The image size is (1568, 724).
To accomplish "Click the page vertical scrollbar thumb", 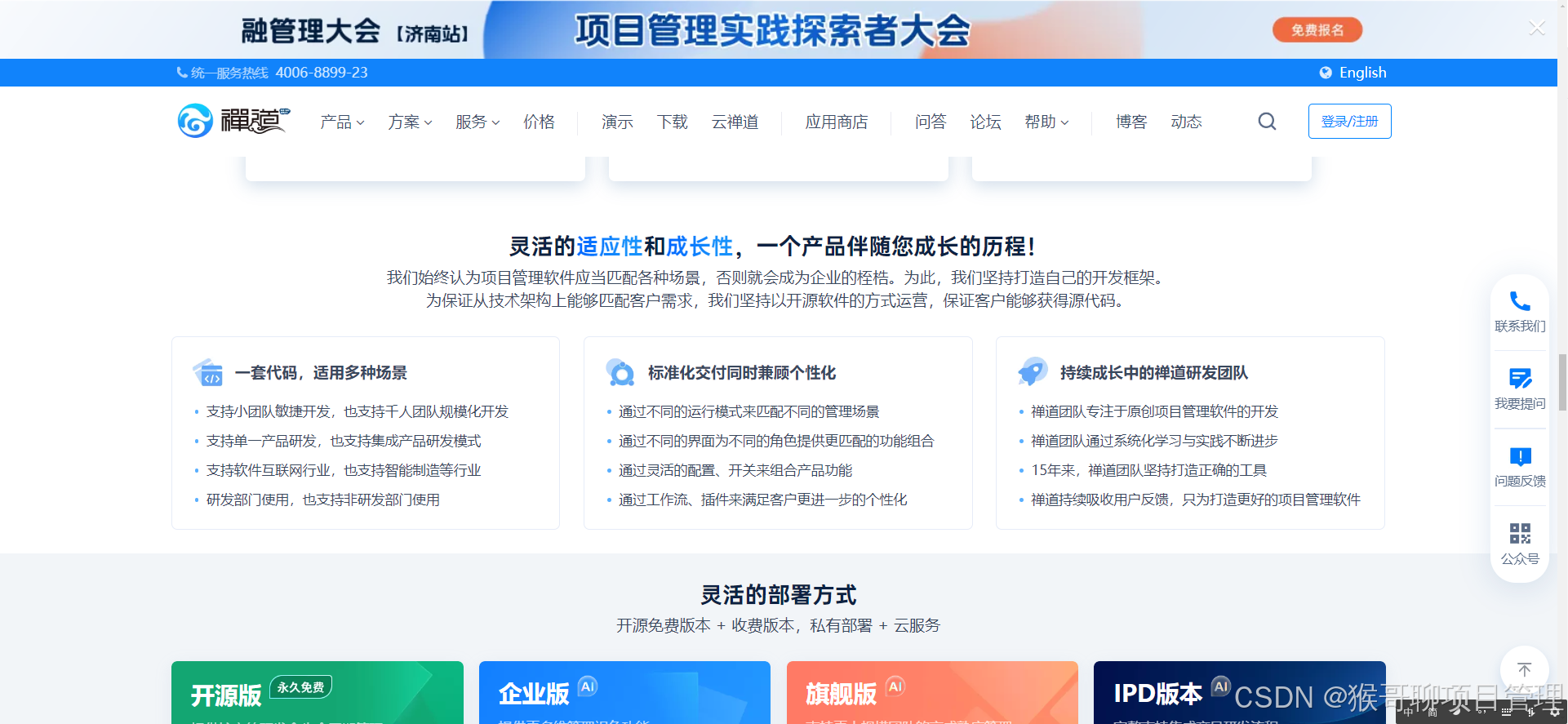I will (1562, 382).
